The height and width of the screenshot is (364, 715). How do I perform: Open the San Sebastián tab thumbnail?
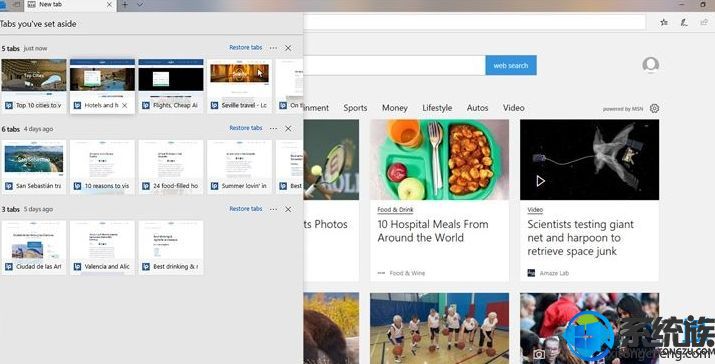(x=33, y=167)
